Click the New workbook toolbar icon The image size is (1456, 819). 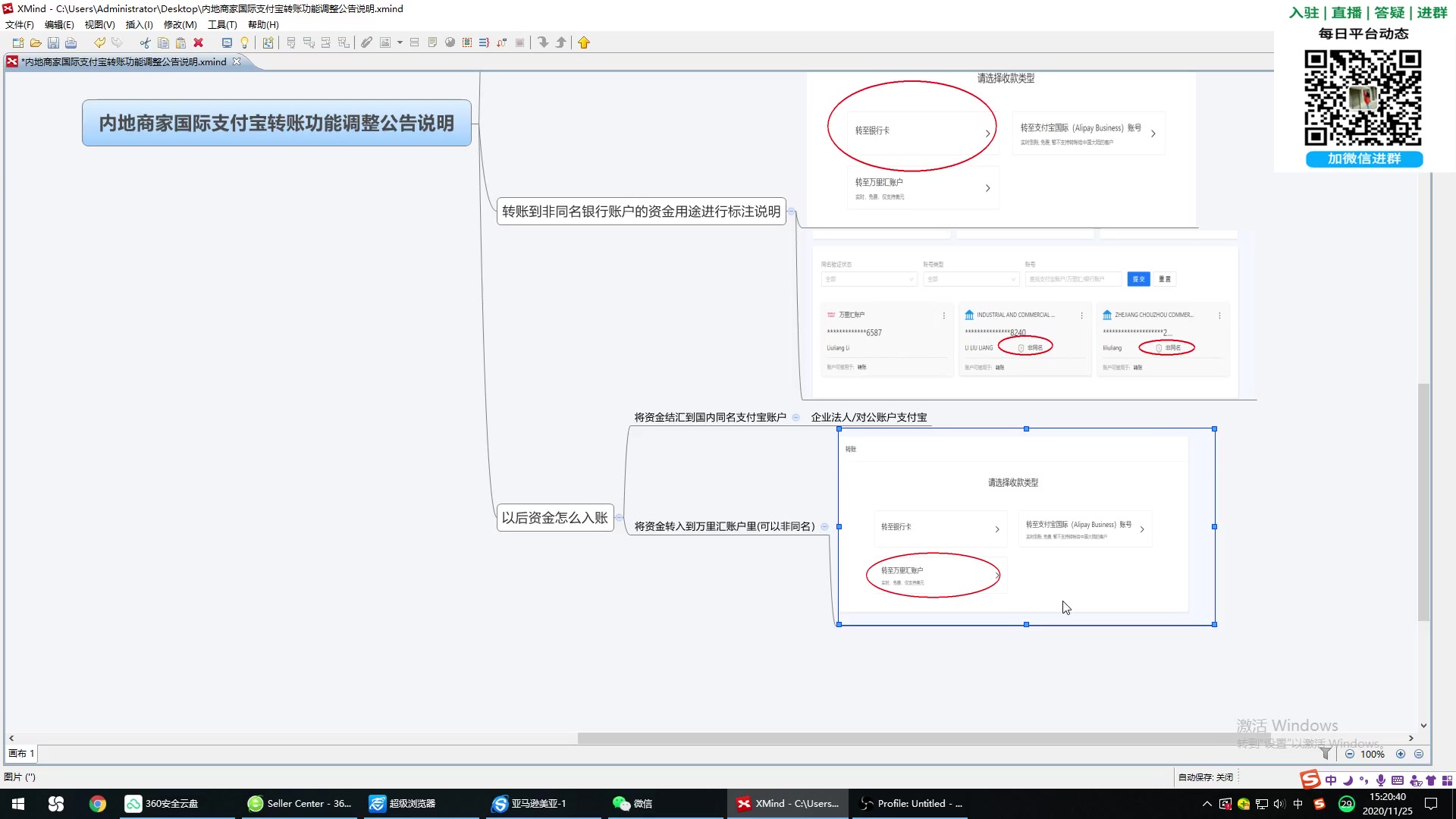pos(18,42)
